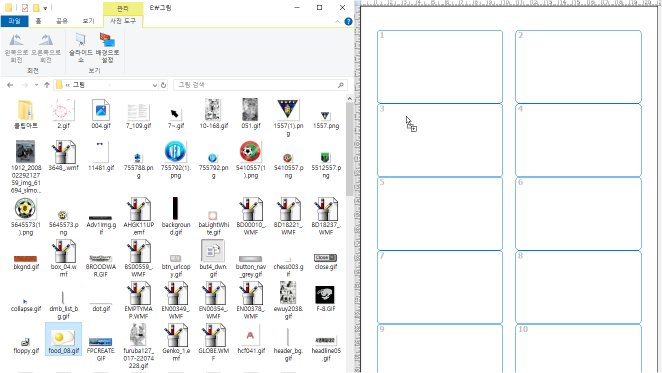The image size is (662, 373).
Task: Open the recent locations dropdown arrow
Action: tap(36, 85)
